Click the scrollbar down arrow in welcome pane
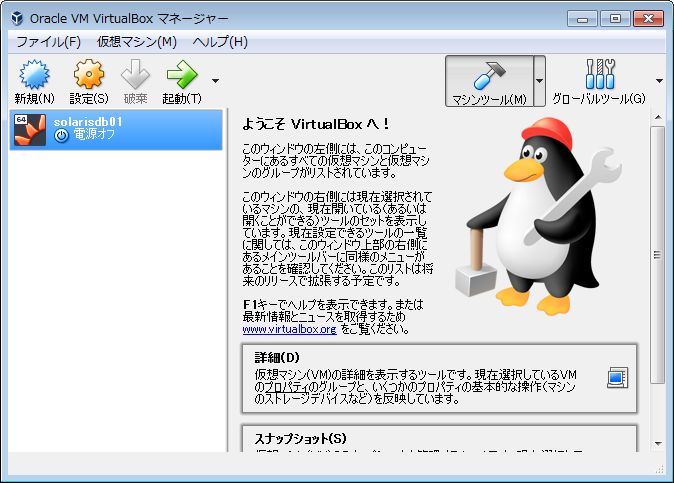 (658, 443)
